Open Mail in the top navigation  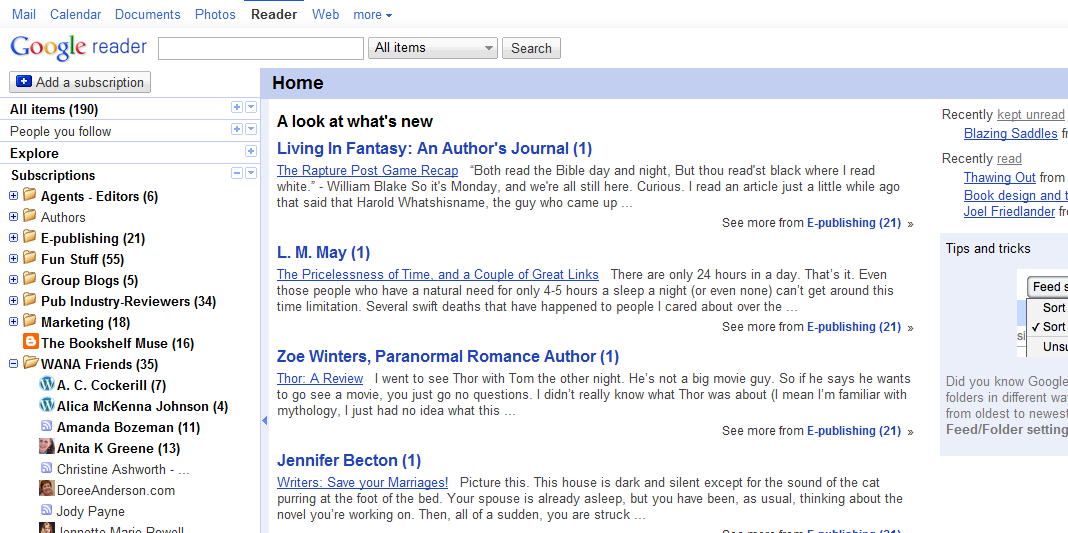point(24,14)
